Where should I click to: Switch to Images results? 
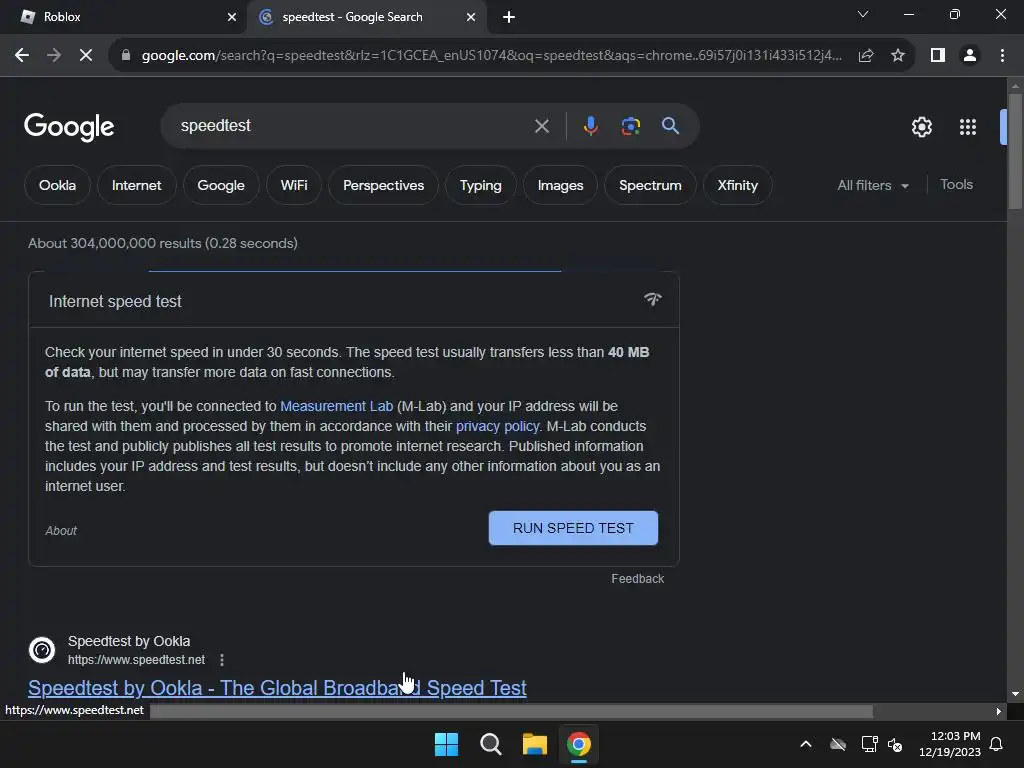coord(560,185)
